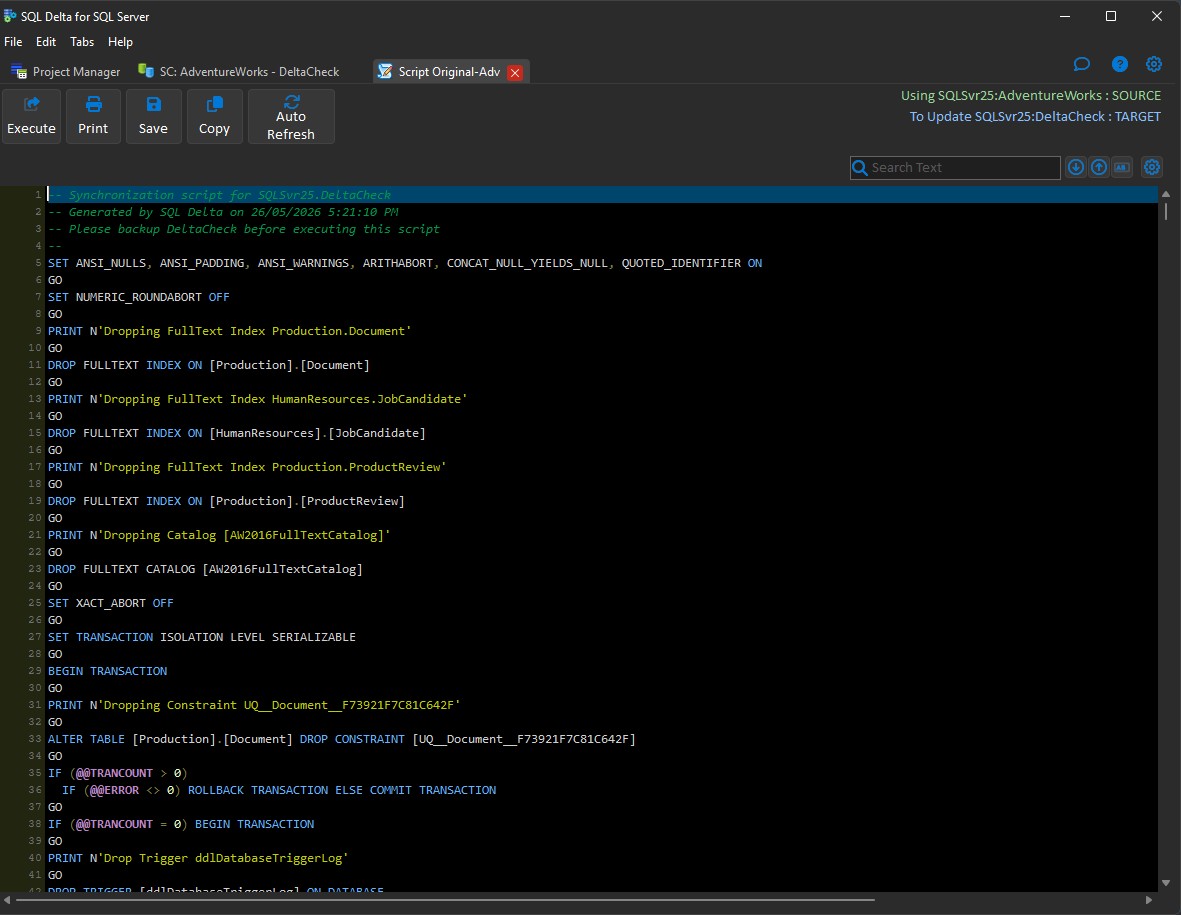Screen dimensions: 1181x915
Task: Click the magnifier icon in search box
Action: click(859, 167)
